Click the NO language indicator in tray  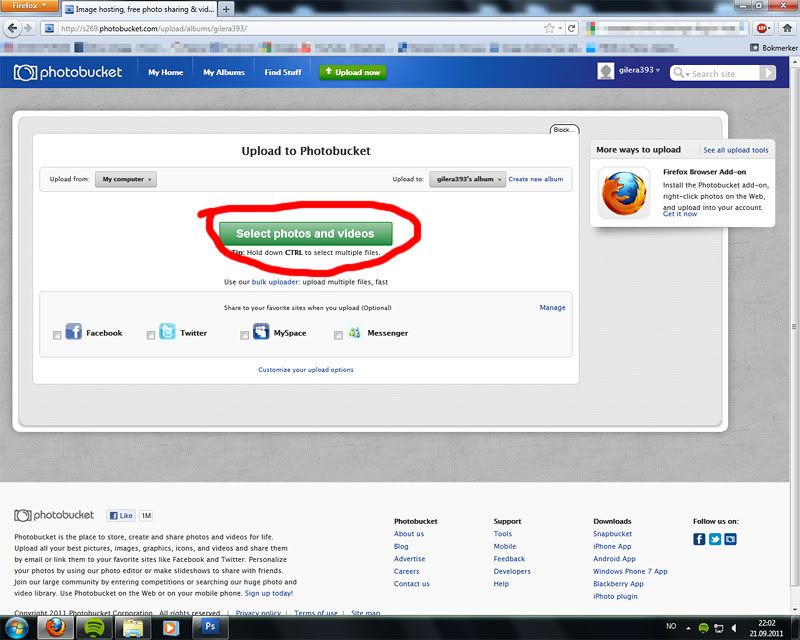coord(671,626)
